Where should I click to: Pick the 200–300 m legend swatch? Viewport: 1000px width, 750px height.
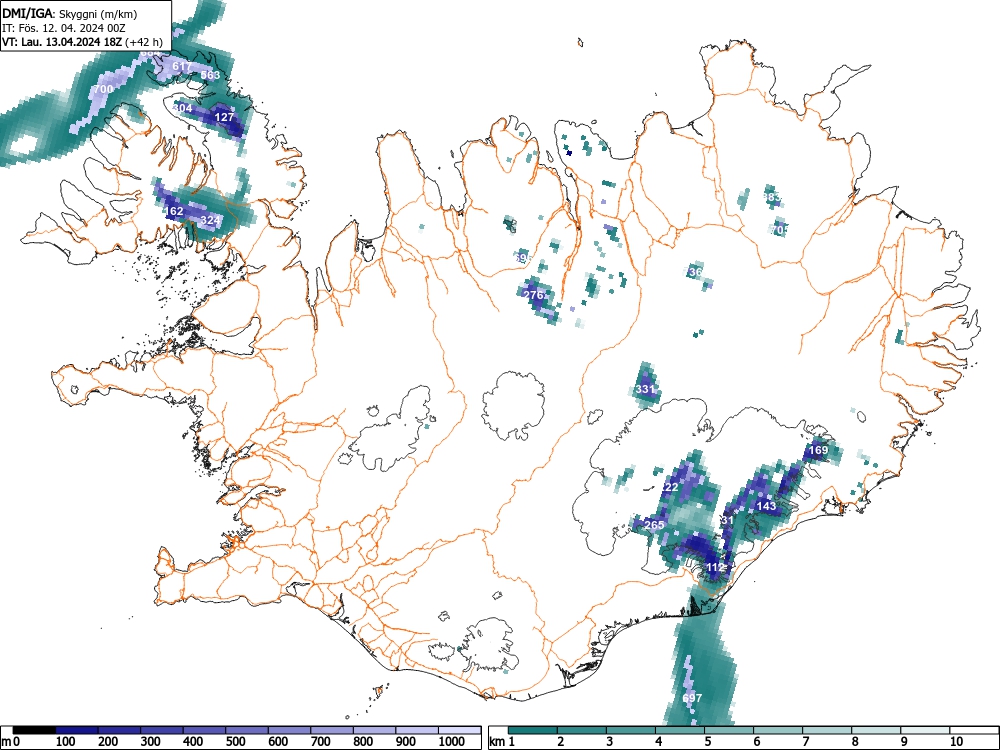coord(119,730)
